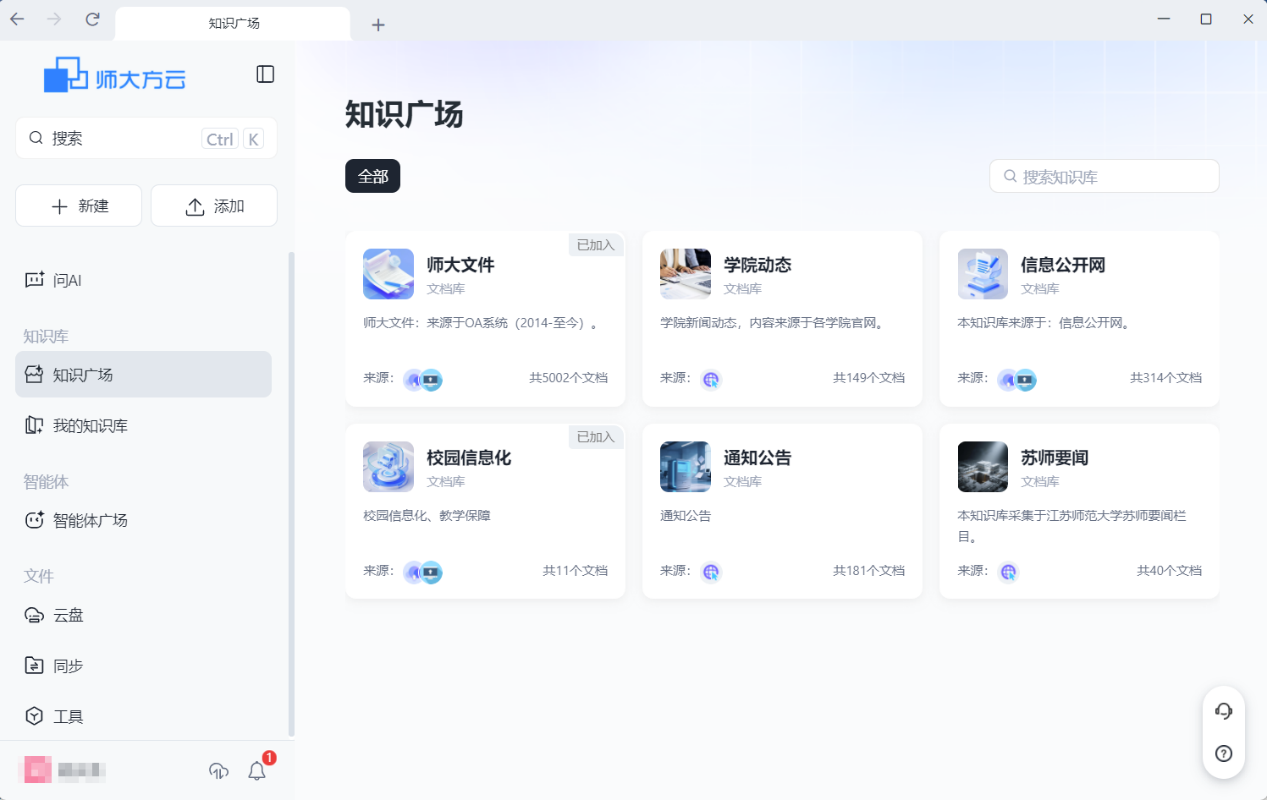Viewport: 1267px width, 800px height.
Task: Open the cloud upload status icon
Action: [x=219, y=770]
